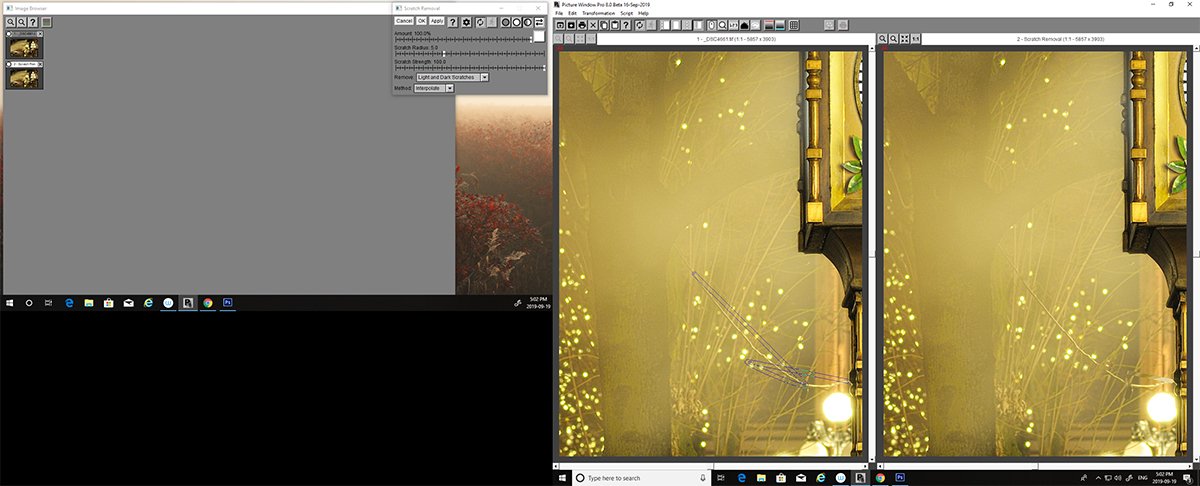Image resolution: width=1200 pixels, height=486 pixels.
Task: Click the Cancel button in Scratch Removal
Action: tap(404, 21)
